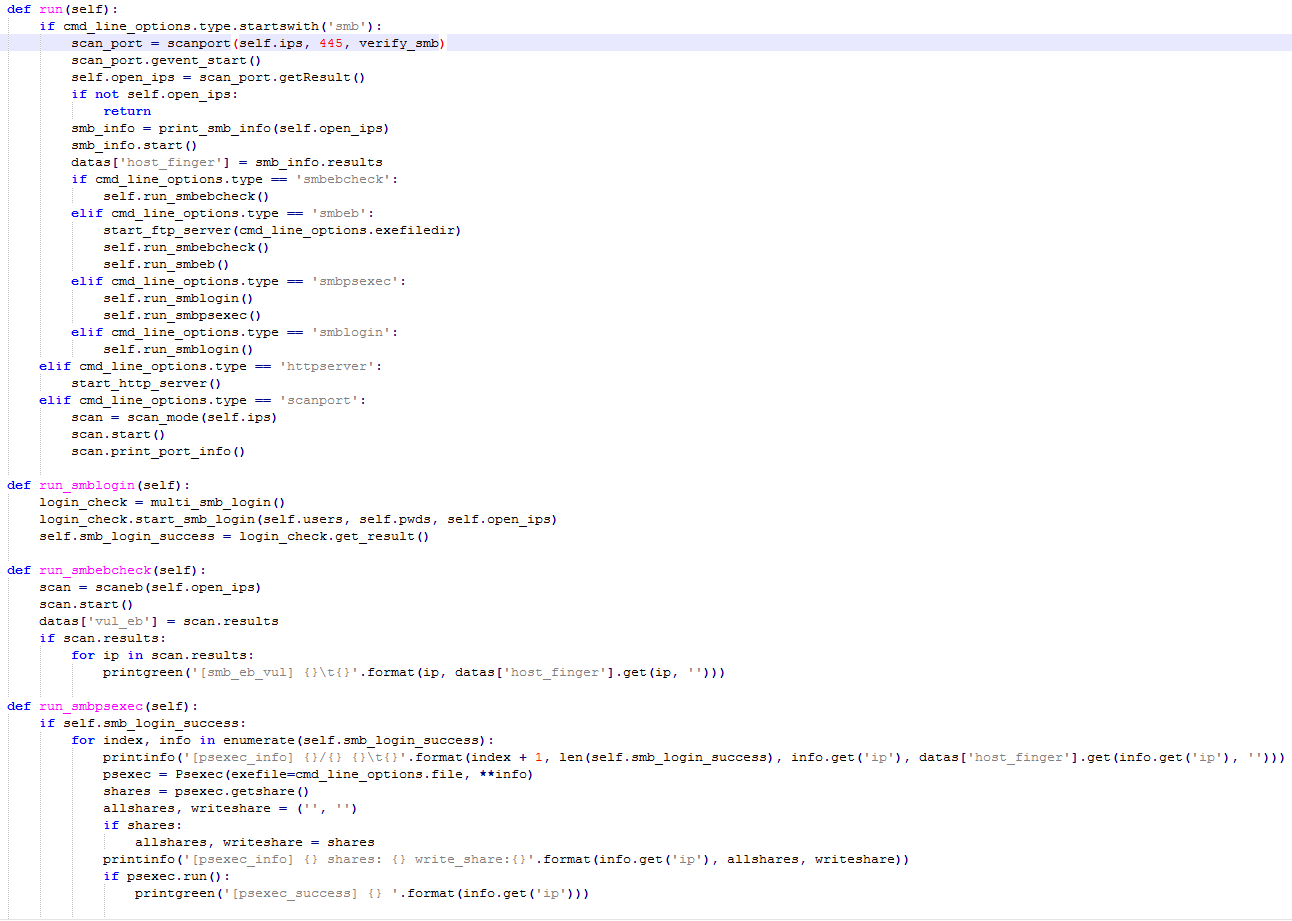
Task: Click the multi_smb_login() assignment line
Action: (x=162, y=502)
